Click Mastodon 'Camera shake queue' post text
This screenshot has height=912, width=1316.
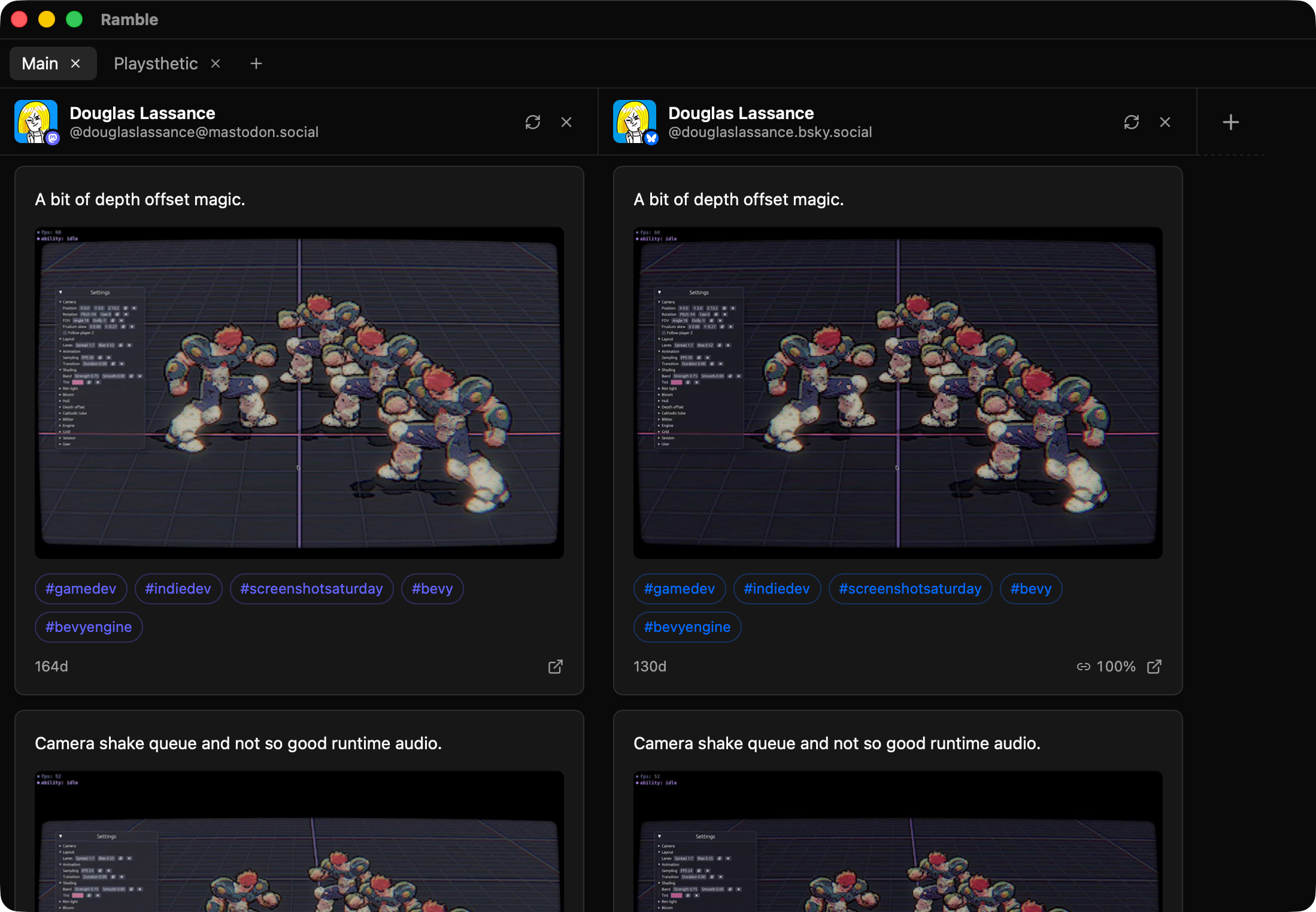point(238,743)
